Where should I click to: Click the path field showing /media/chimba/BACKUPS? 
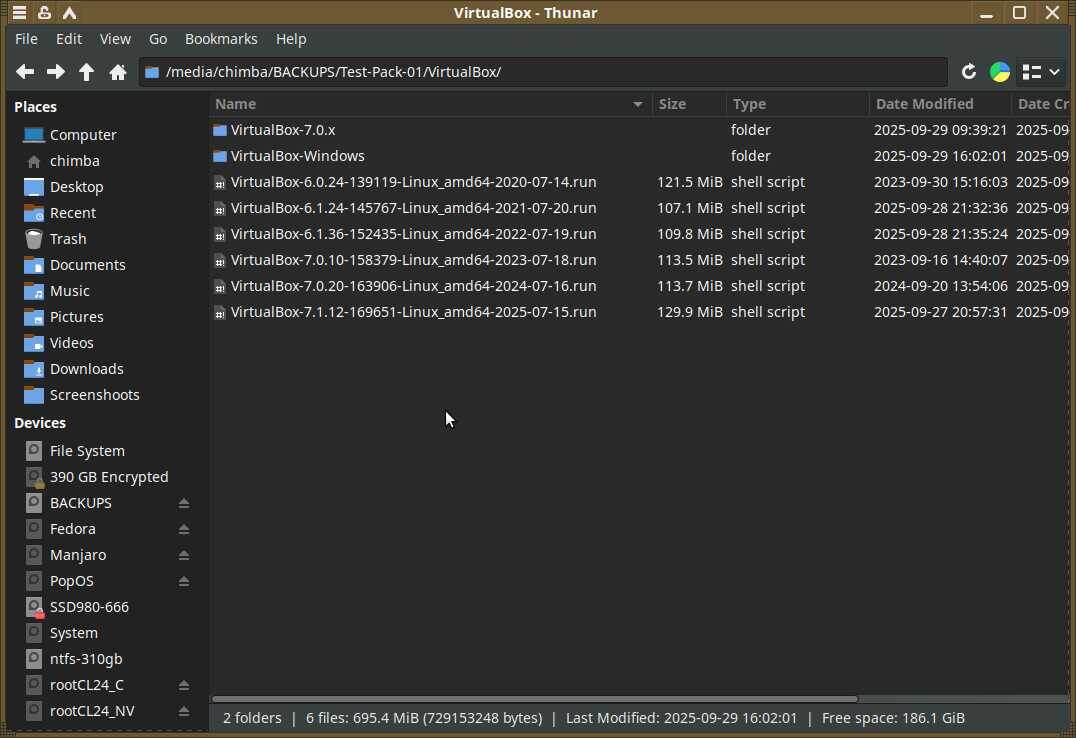[543, 71]
